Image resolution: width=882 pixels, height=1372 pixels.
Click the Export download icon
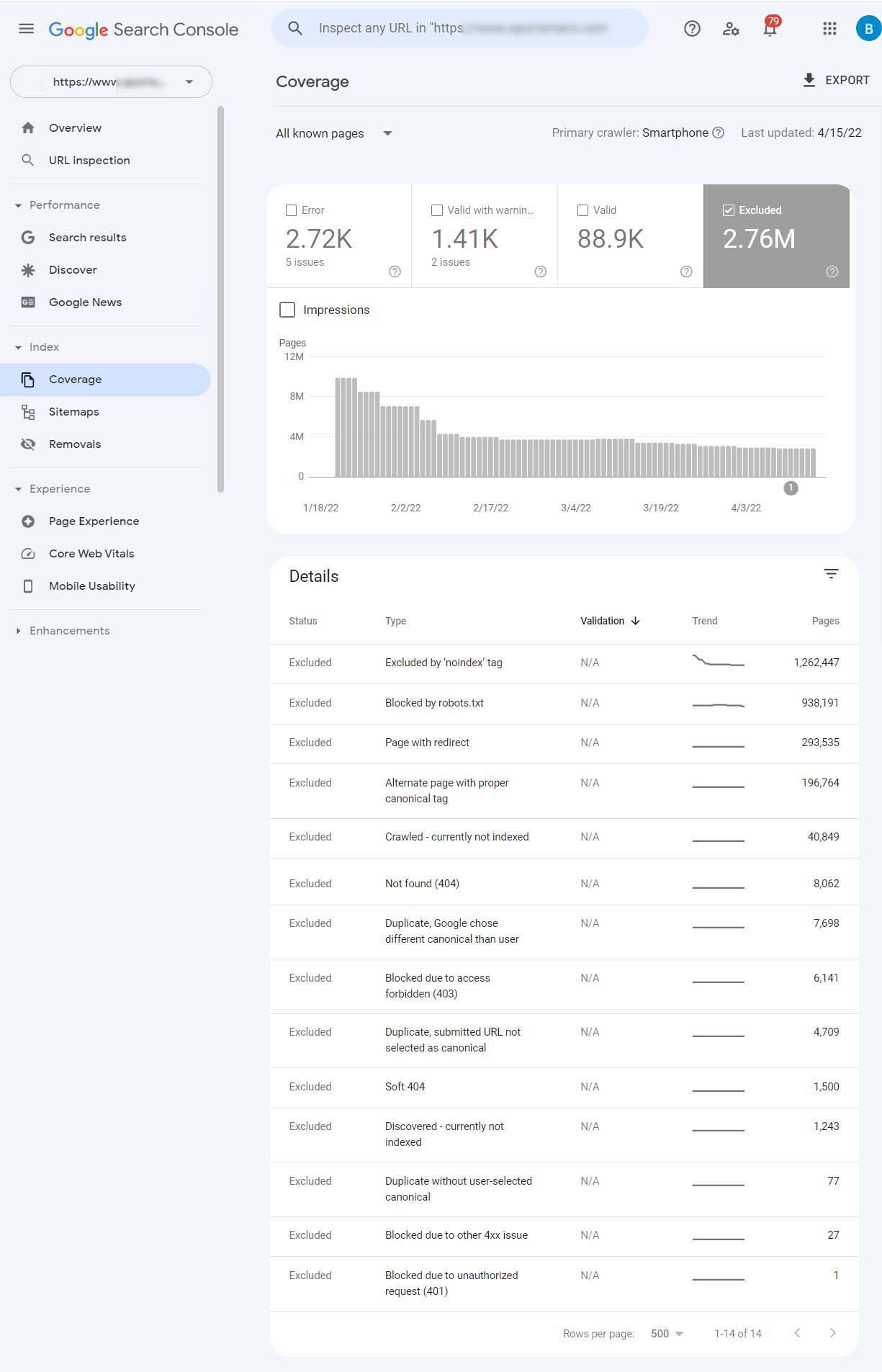coord(809,80)
